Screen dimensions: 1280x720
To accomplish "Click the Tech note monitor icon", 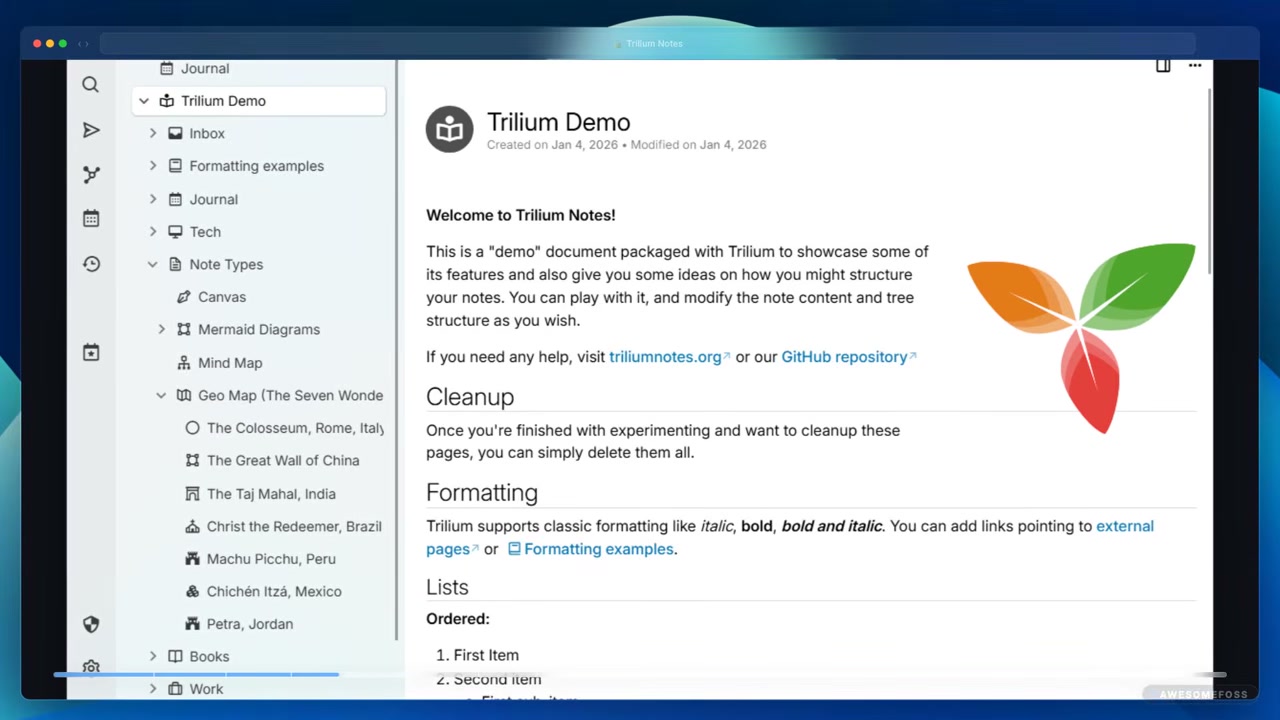I will [175, 232].
